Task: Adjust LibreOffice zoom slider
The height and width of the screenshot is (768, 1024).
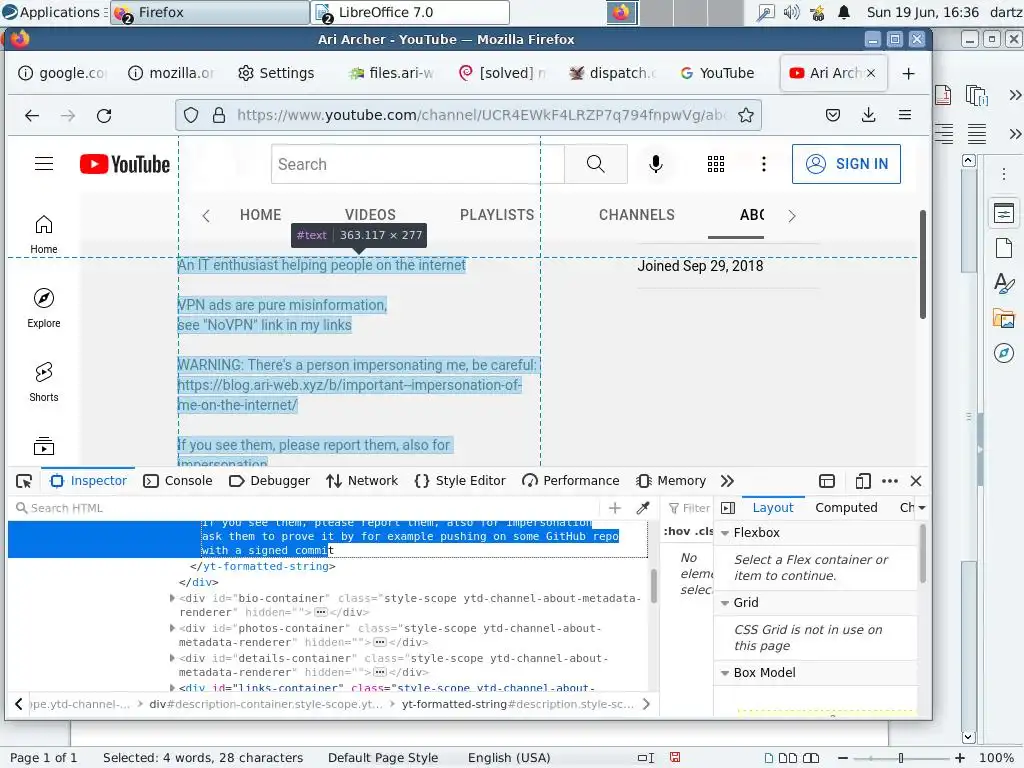Action: pos(901,758)
